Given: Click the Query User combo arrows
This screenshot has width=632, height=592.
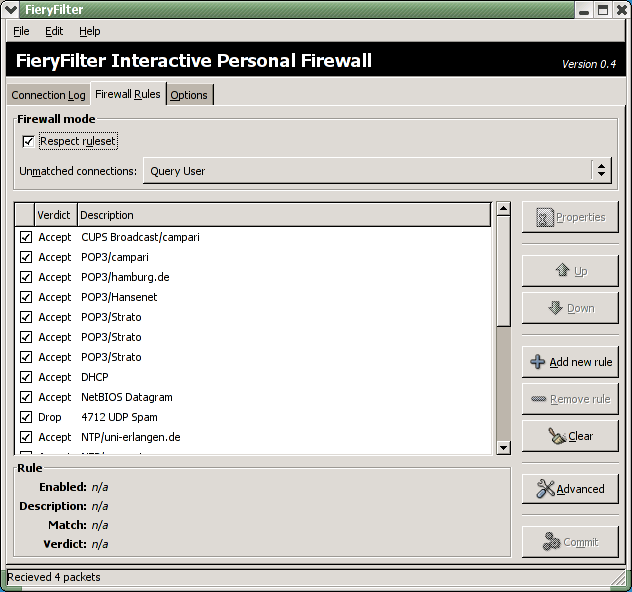Looking at the screenshot, I should pyautogui.click(x=601, y=170).
